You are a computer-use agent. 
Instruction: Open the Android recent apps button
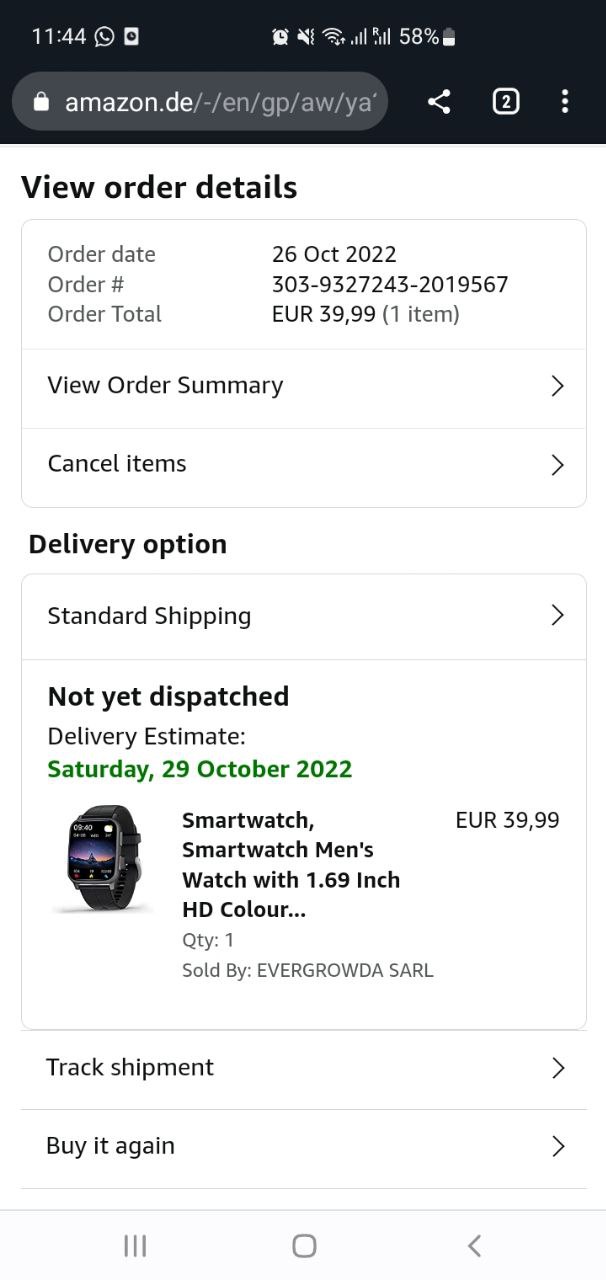click(135, 1245)
